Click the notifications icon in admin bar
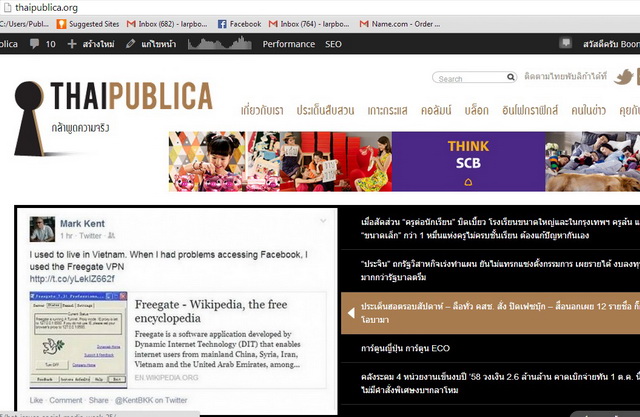The width and height of the screenshot is (640, 417). coord(565,42)
